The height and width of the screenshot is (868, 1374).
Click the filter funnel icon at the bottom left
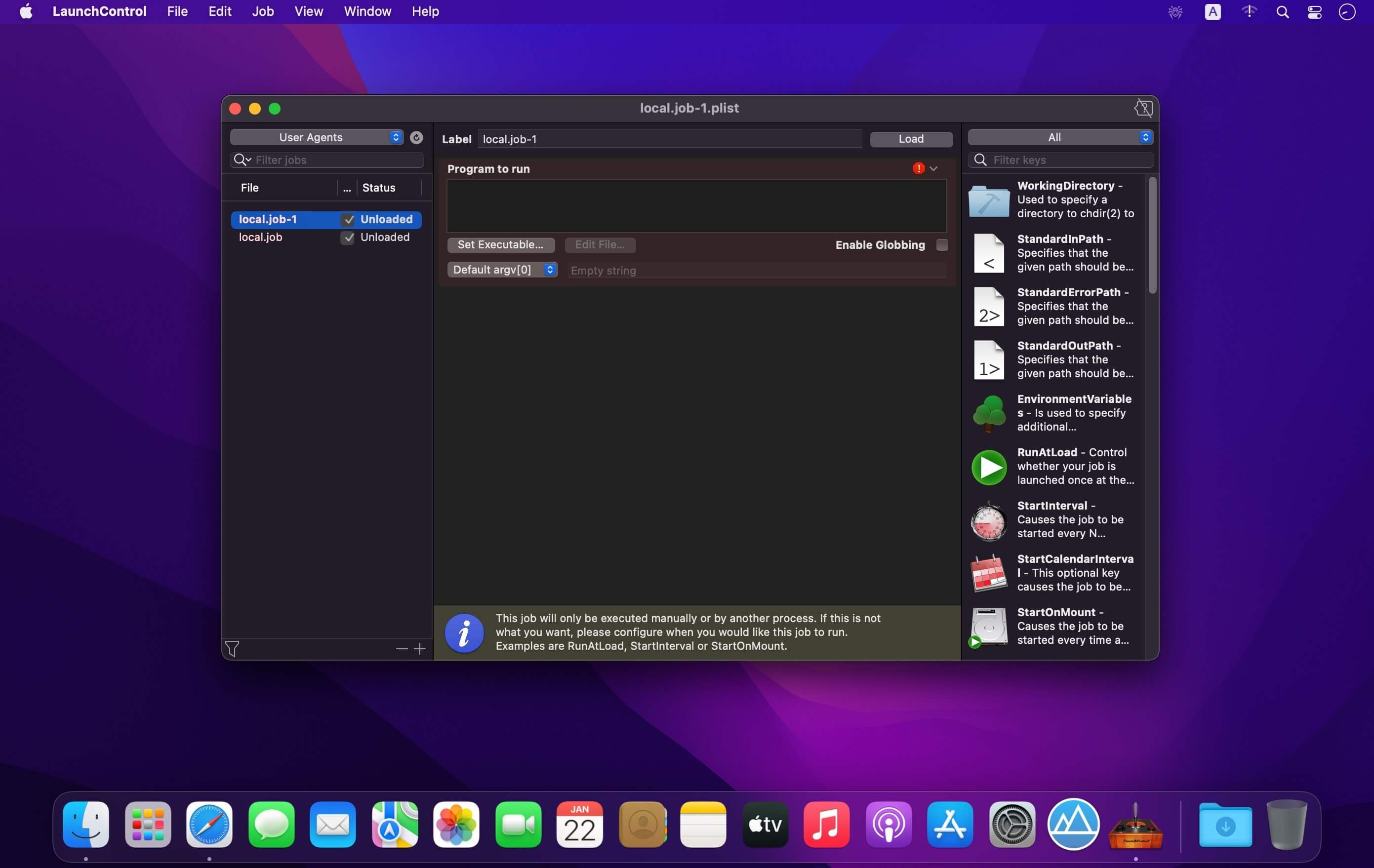click(232, 648)
